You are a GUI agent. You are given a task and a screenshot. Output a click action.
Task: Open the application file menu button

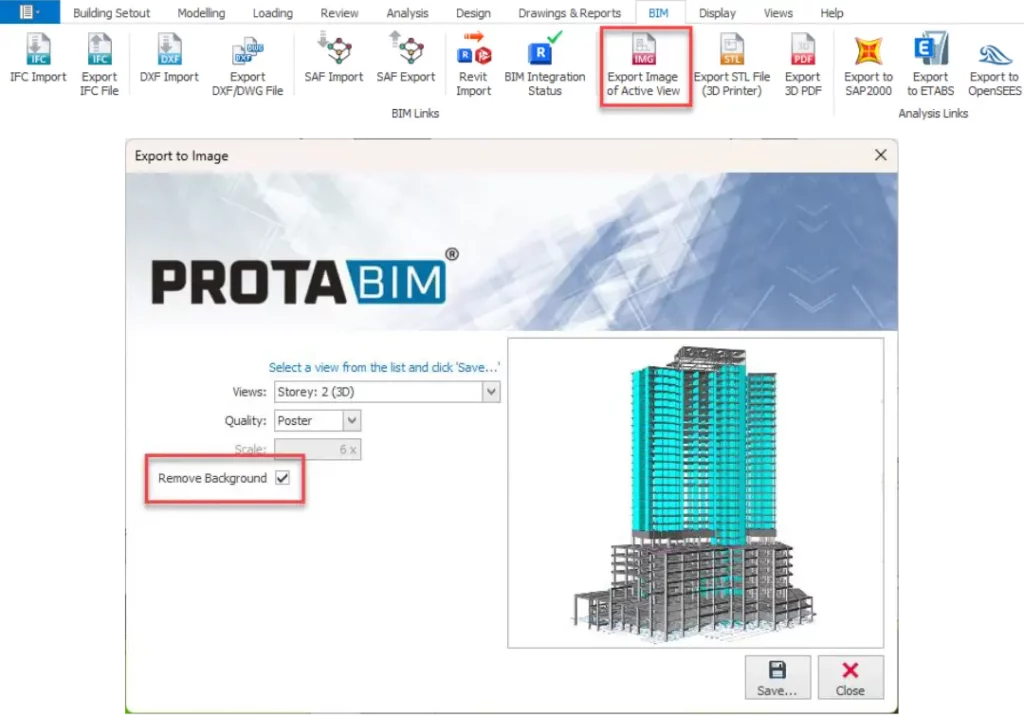pos(29,12)
